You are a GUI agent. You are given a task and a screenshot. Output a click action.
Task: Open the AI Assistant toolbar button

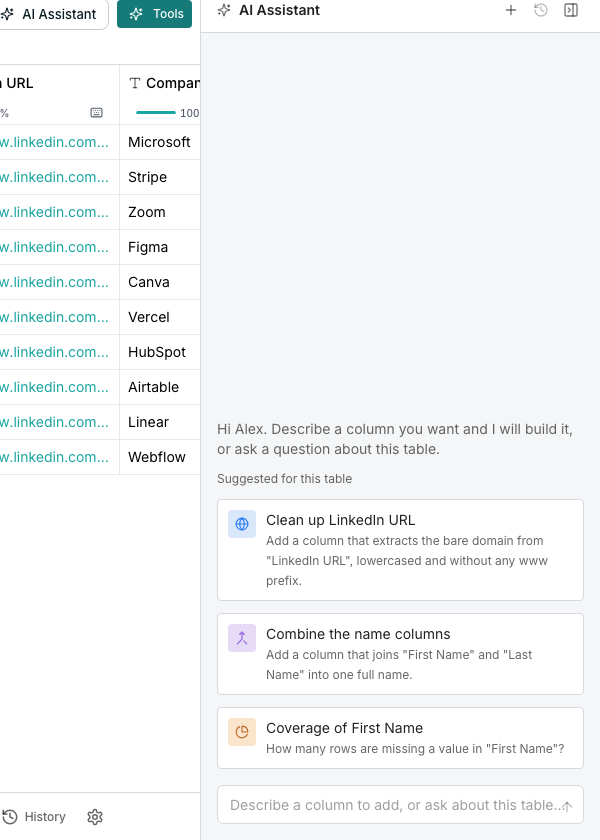click(54, 14)
